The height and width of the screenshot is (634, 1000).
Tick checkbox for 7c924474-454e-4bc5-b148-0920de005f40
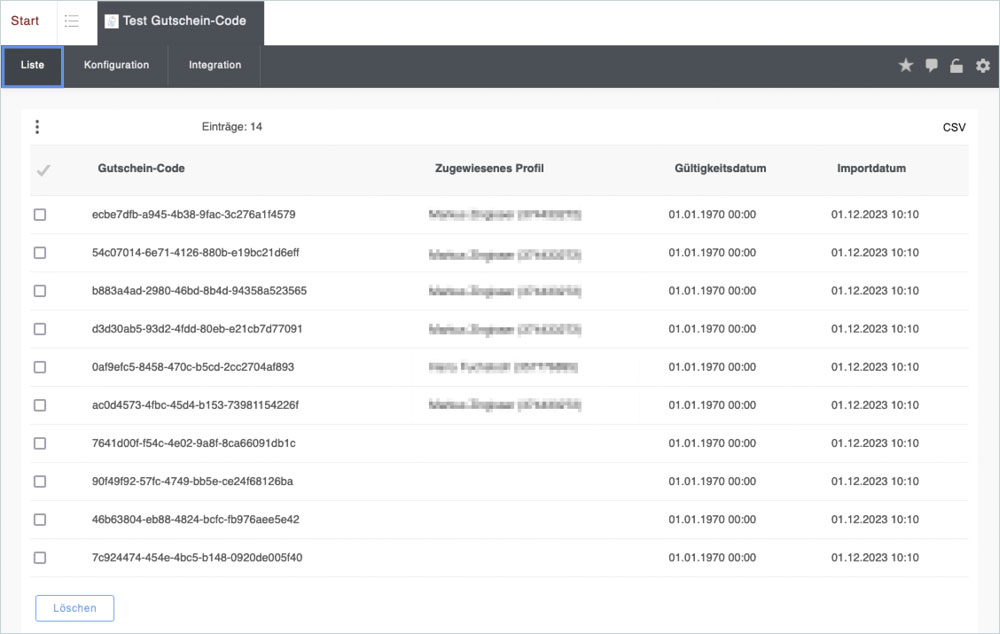pyautogui.click(x=40, y=558)
